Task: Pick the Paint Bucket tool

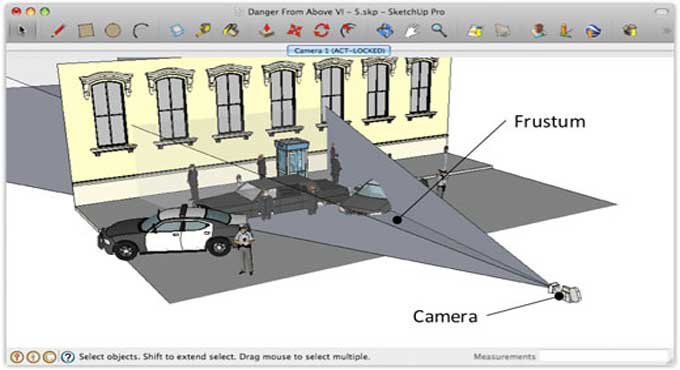Action: pyautogui.click(x=231, y=31)
